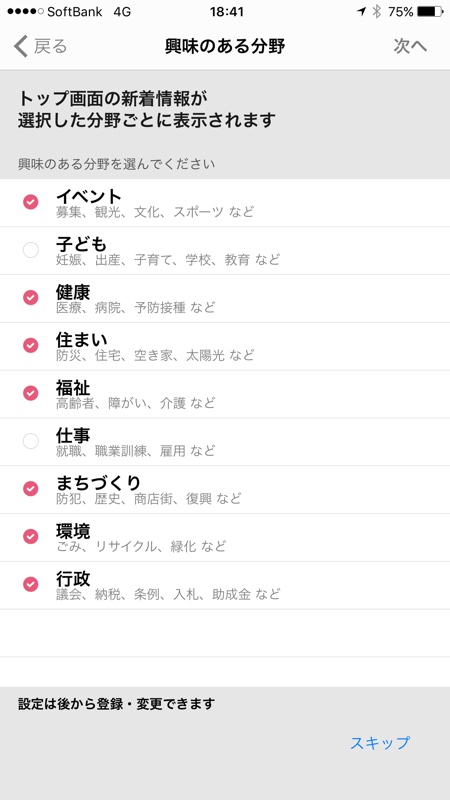Tap the Bluetooth status icon
Viewport: 450px width, 800px height.
(377, 12)
